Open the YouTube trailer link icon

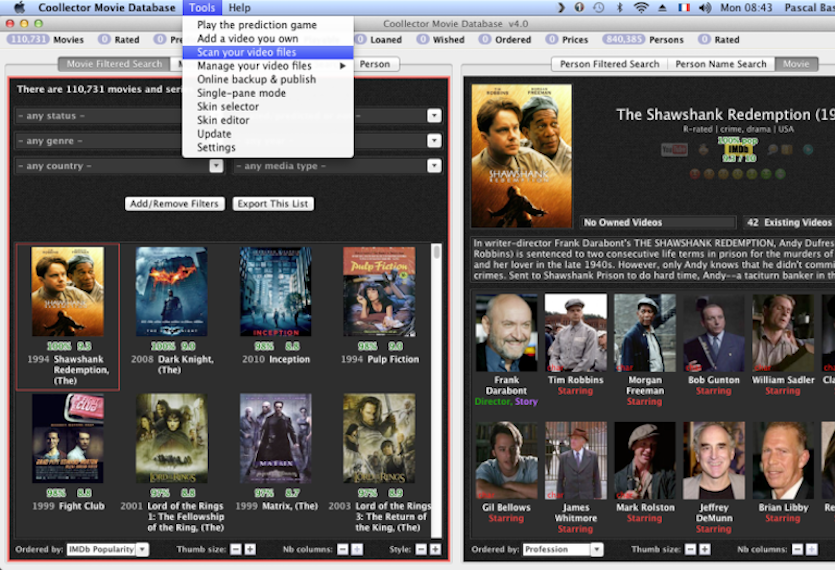[x=674, y=150]
